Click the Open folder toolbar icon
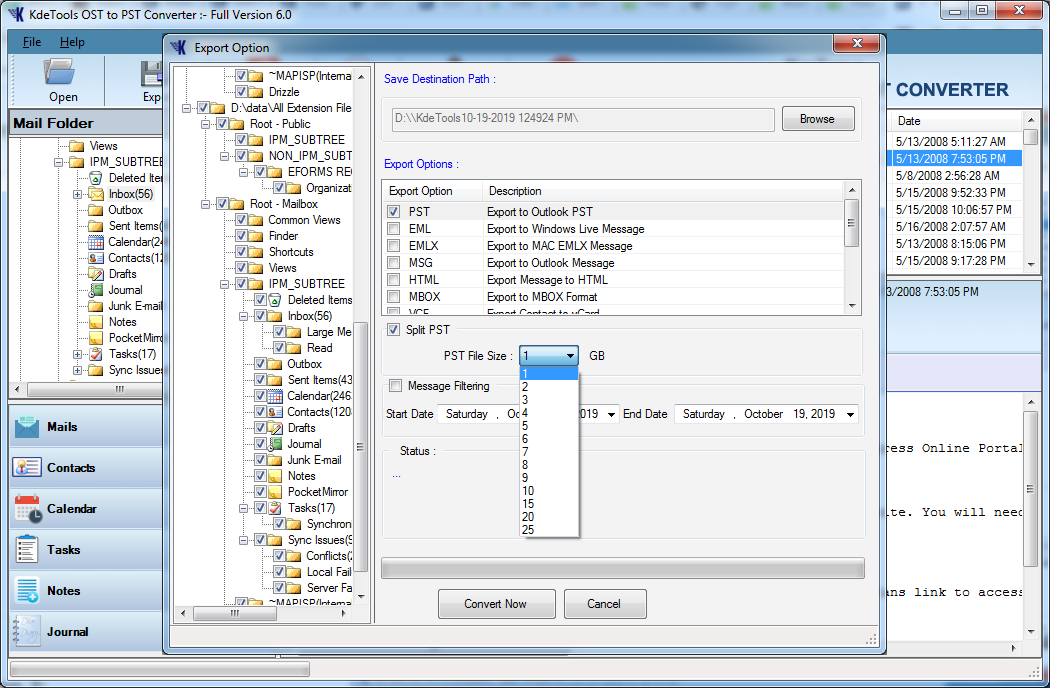1050x688 pixels. tap(62, 74)
